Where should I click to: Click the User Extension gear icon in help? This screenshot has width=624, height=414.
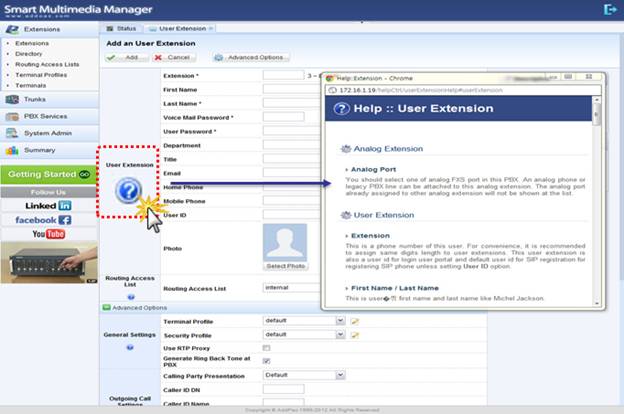coord(346,215)
